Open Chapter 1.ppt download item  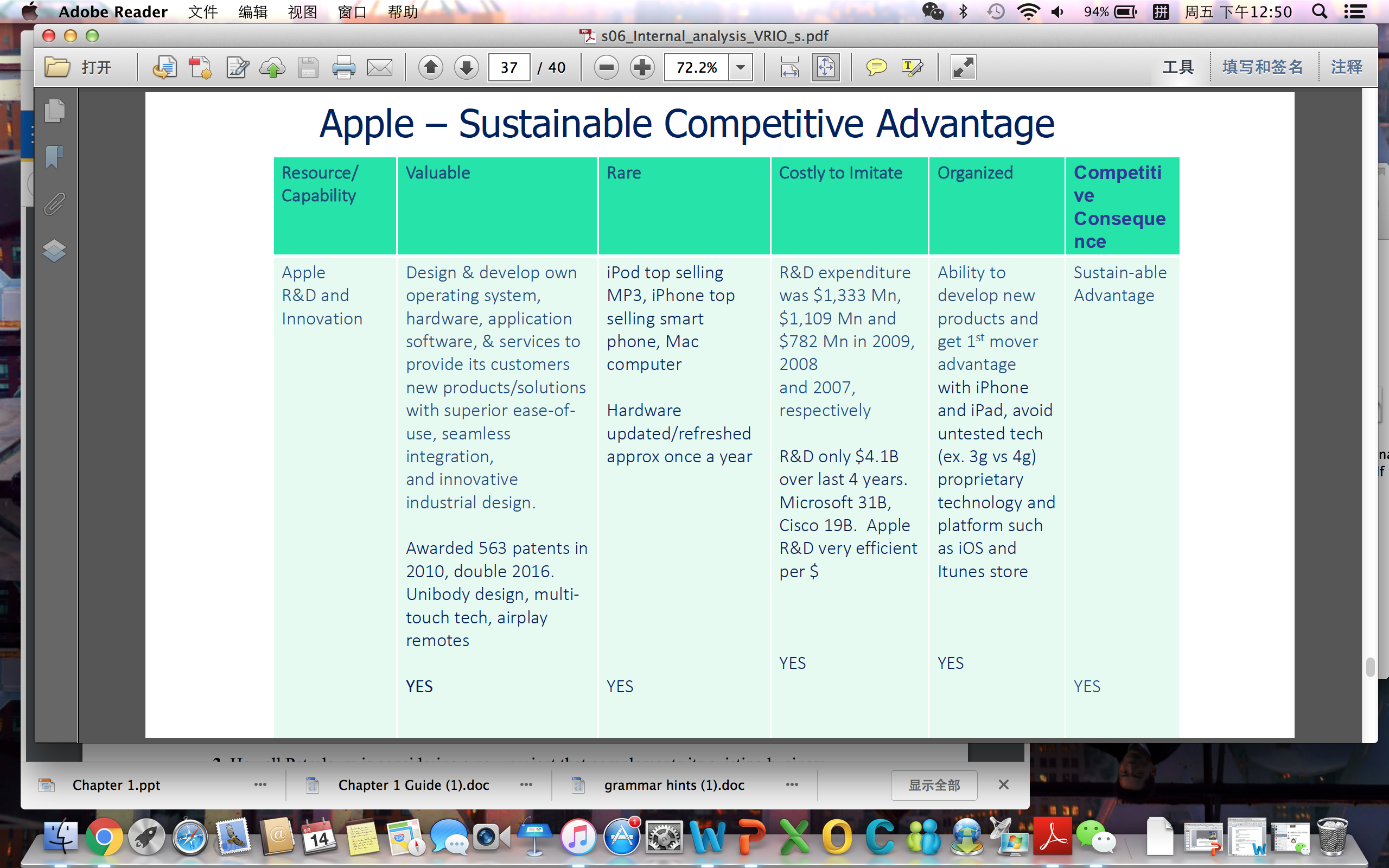[x=116, y=785]
